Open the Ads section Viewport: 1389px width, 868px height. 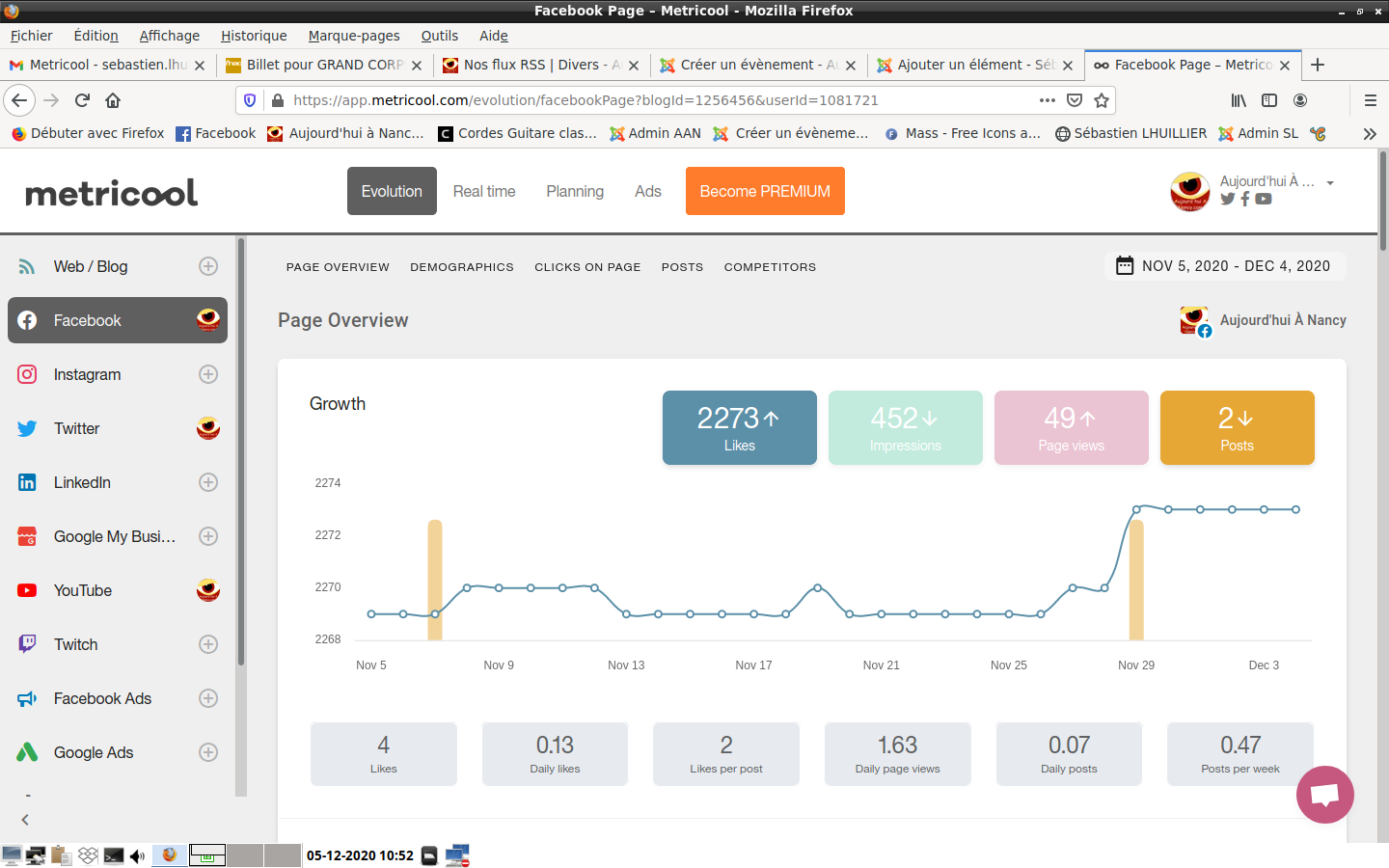tap(648, 191)
